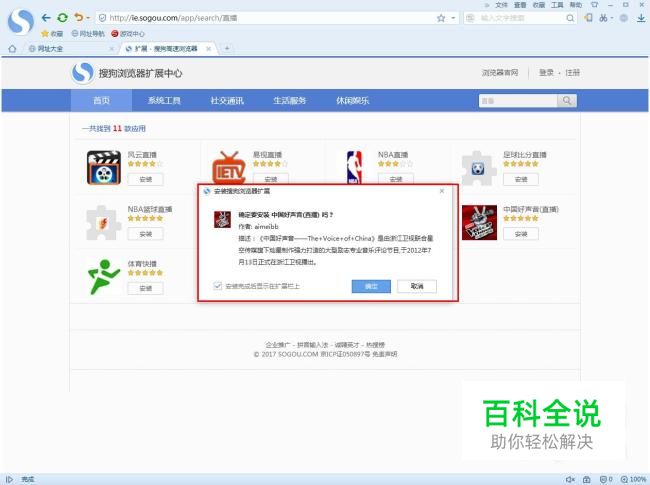Open the 帮助 menu

pos(575,5)
